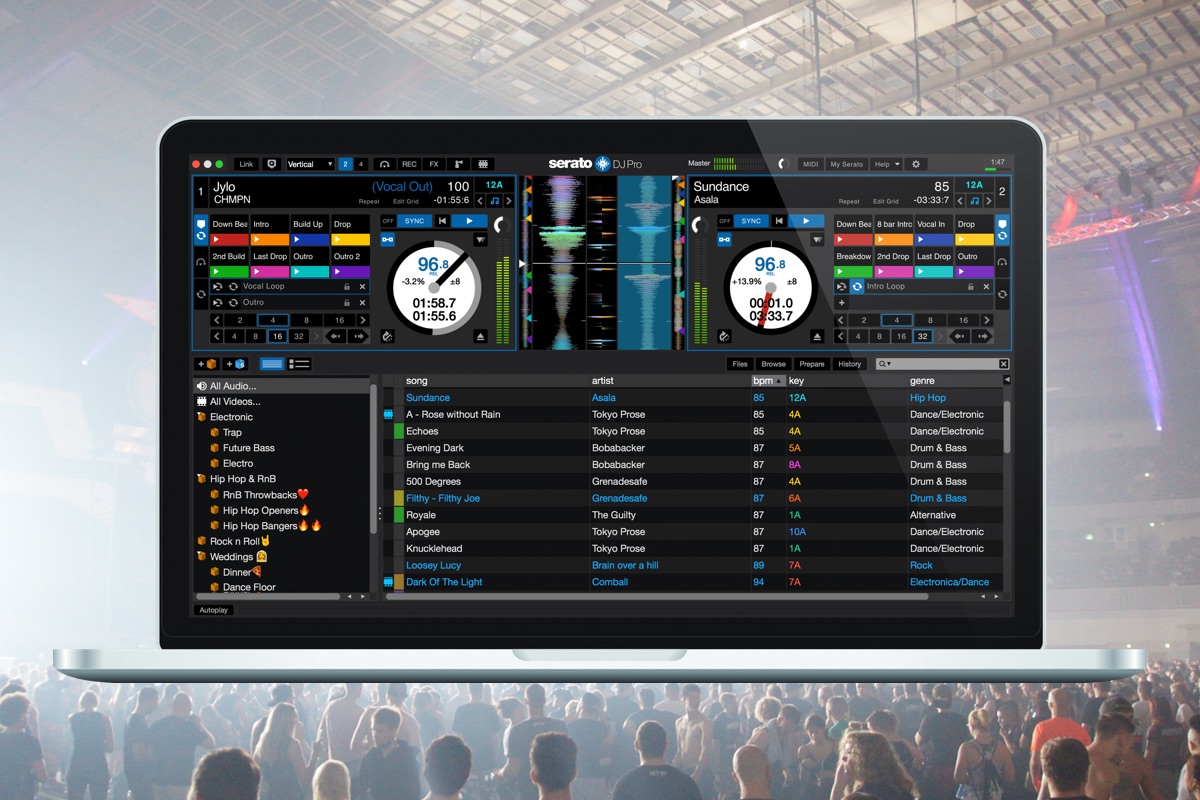Play the track on deck 1

[x=469, y=221]
